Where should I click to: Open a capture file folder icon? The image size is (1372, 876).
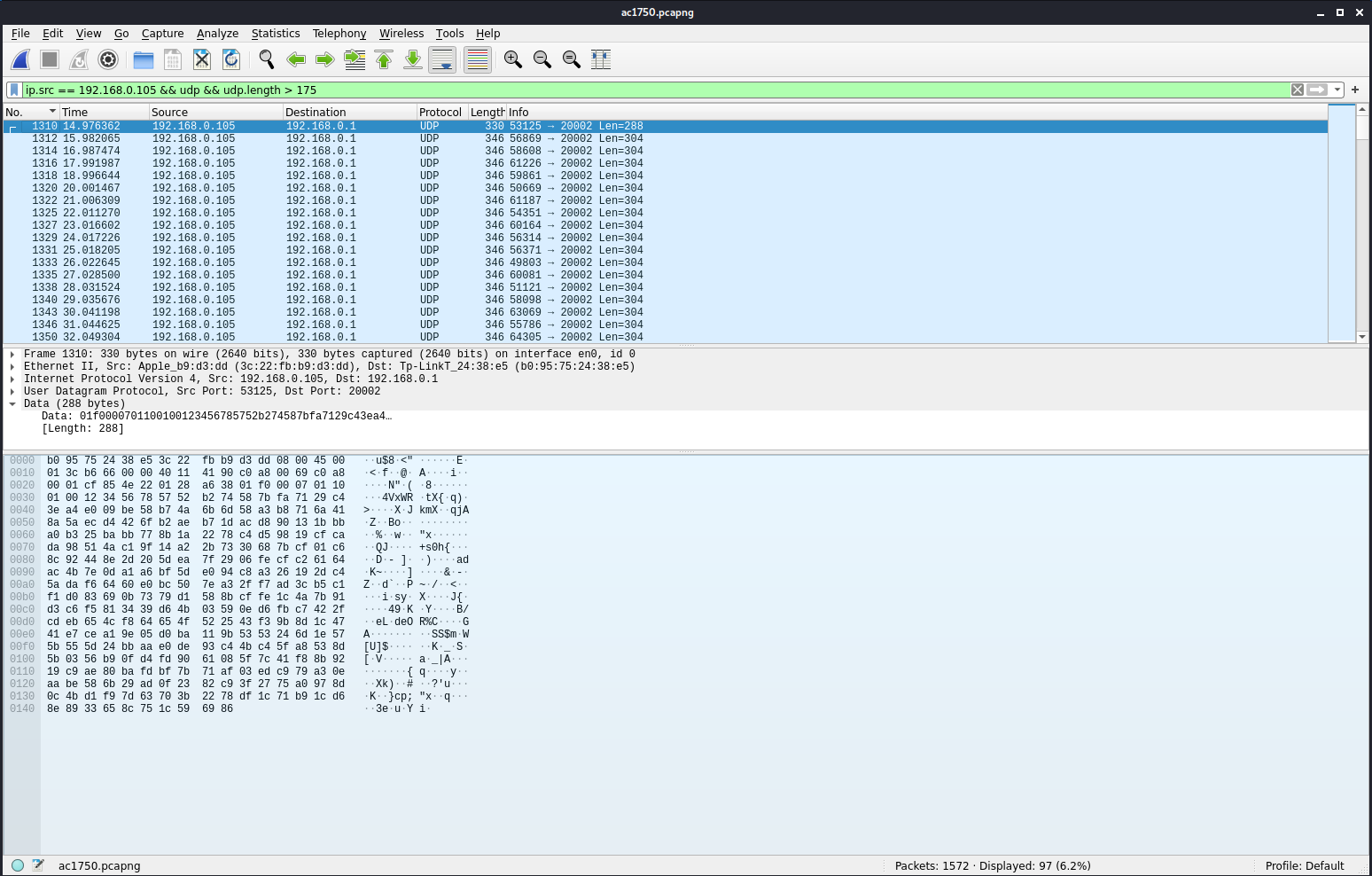pos(144,59)
